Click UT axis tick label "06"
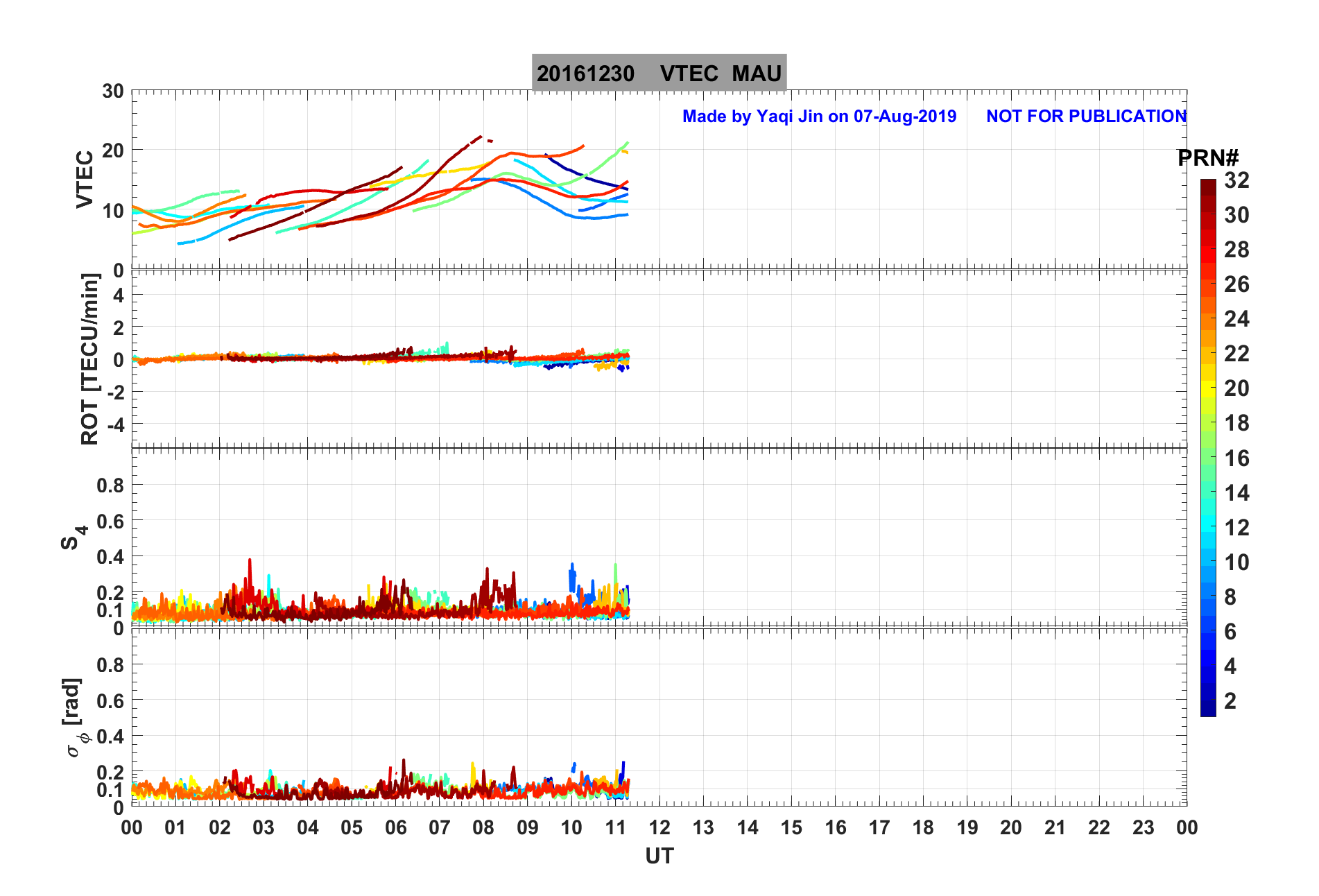Viewport: 1319px width, 896px height. 396,827
